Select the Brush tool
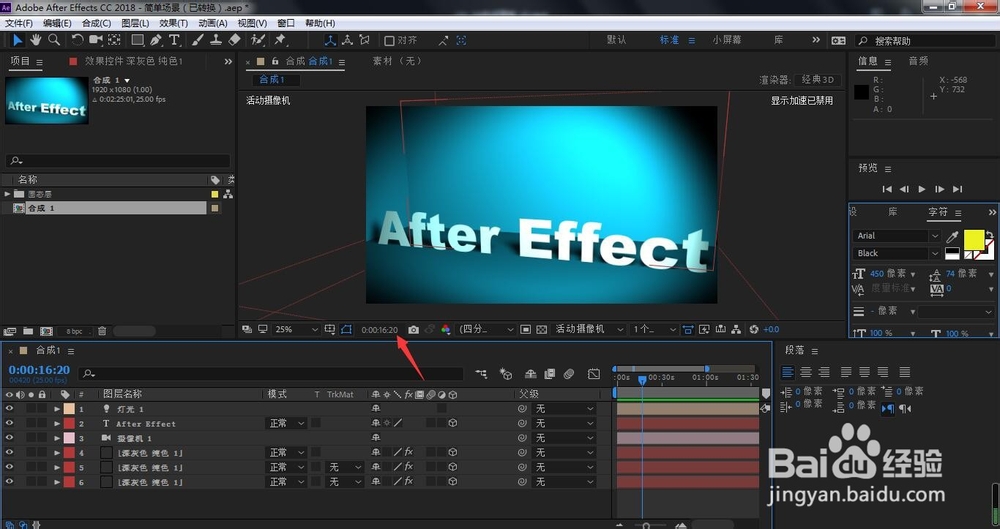Image resolution: width=1000 pixels, height=529 pixels. 198,40
